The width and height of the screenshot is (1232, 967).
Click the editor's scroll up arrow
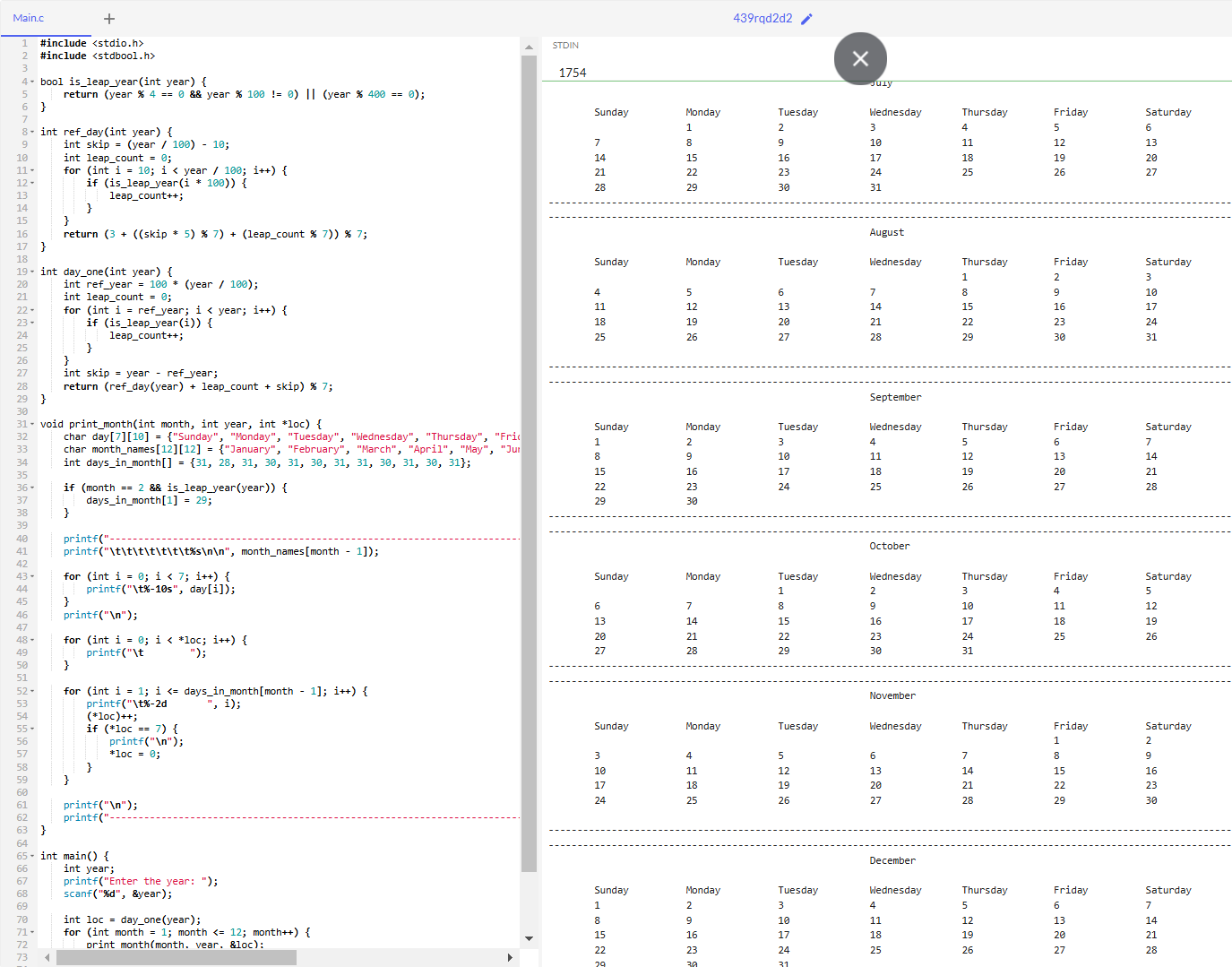[x=529, y=47]
